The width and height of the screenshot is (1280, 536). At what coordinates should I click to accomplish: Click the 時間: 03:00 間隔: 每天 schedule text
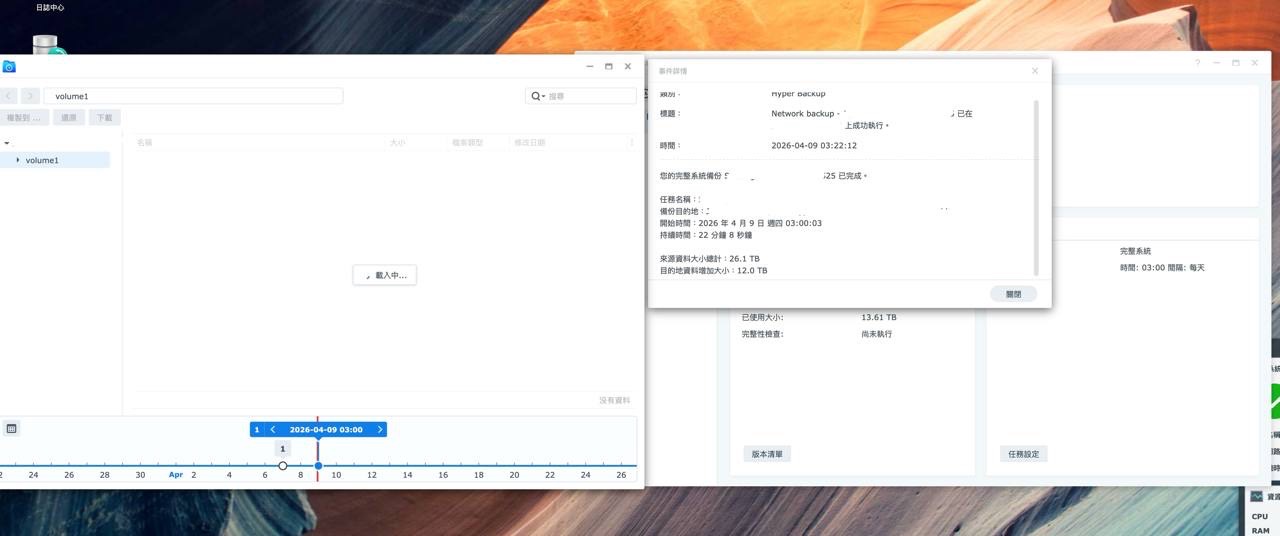pyautogui.click(x=1162, y=268)
